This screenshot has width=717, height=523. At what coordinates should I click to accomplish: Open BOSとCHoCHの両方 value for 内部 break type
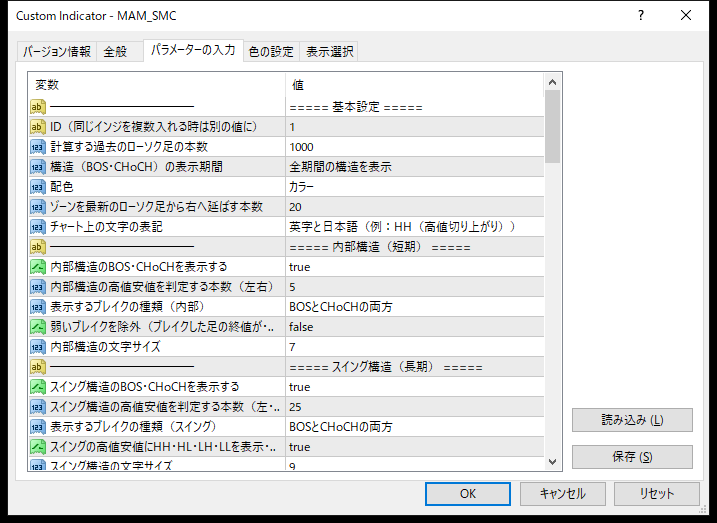tap(415, 307)
